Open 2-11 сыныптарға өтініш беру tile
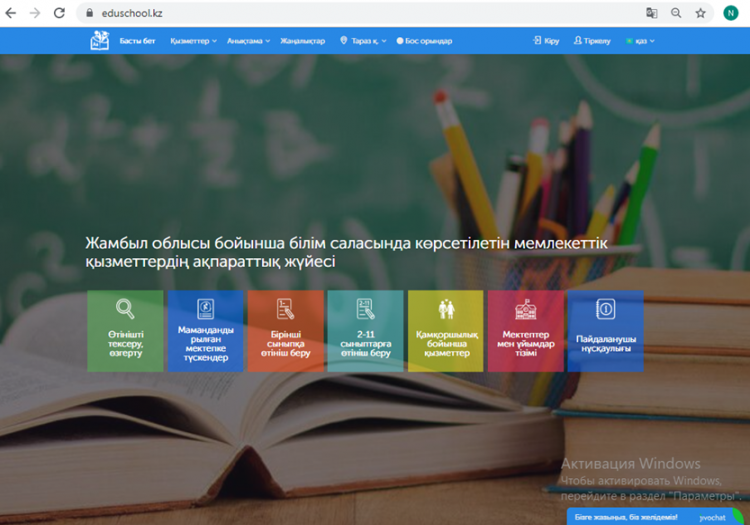 tap(365, 331)
